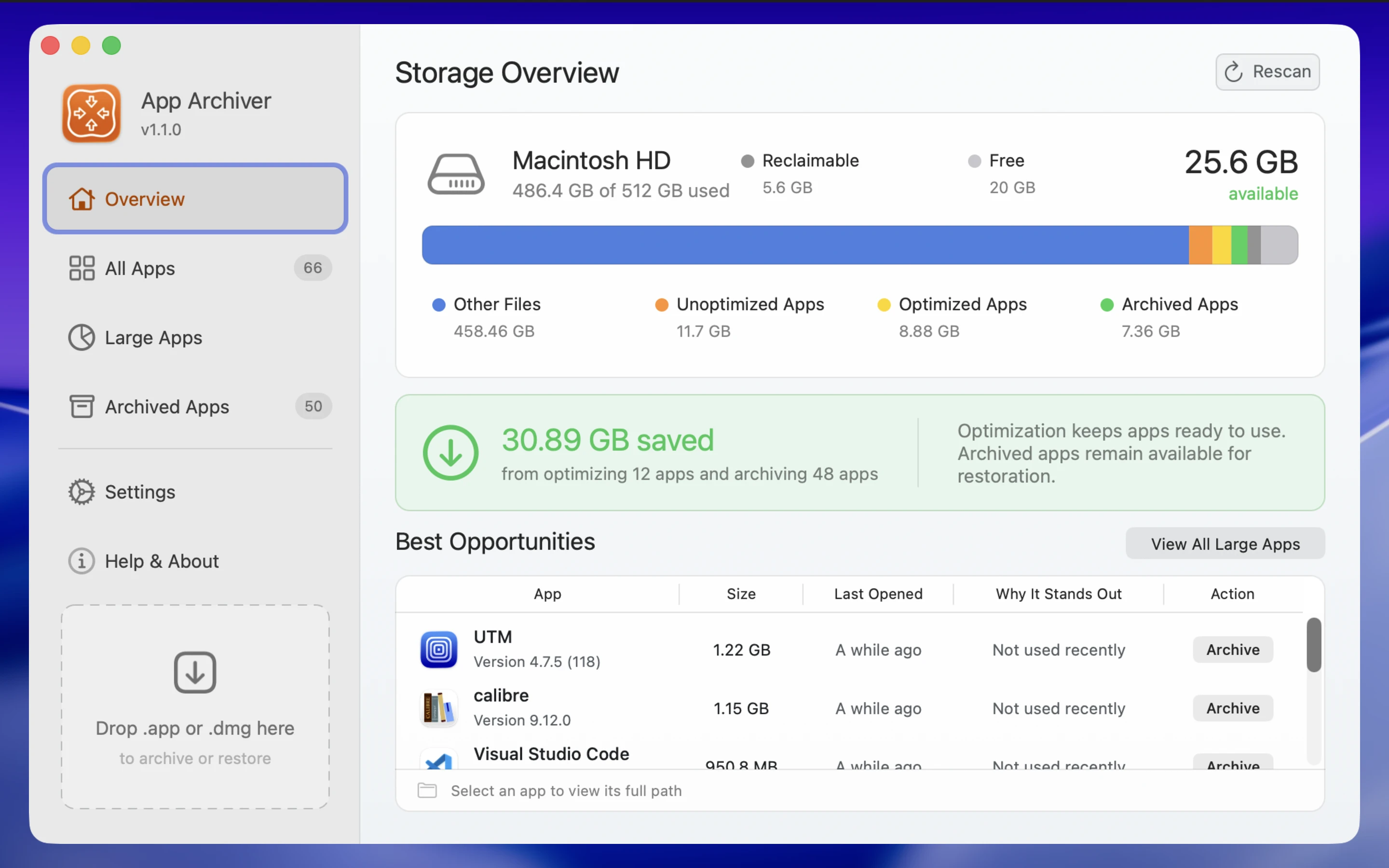
Task: Click the Action column header
Action: coord(1232,594)
